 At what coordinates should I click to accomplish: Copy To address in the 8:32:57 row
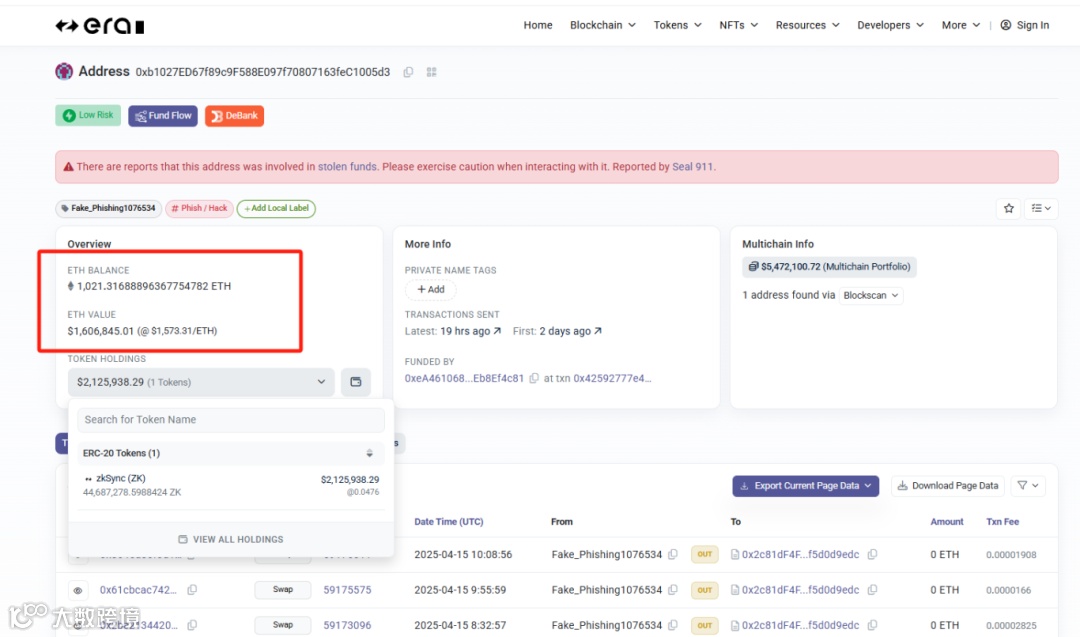pyautogui.click(x=872, y=625)
